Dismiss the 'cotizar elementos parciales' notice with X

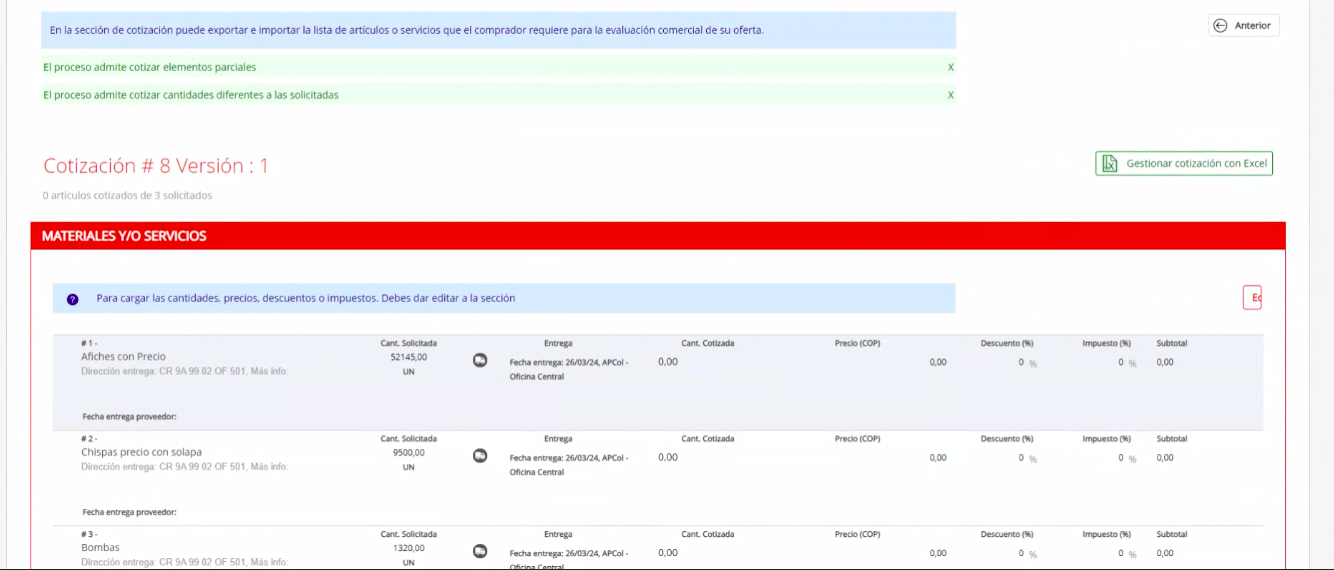950,67
